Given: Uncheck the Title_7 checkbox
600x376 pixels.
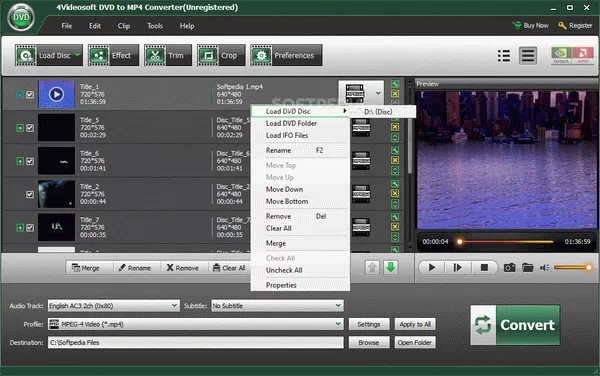Looking at the screenshot, I should pos(30,228).
